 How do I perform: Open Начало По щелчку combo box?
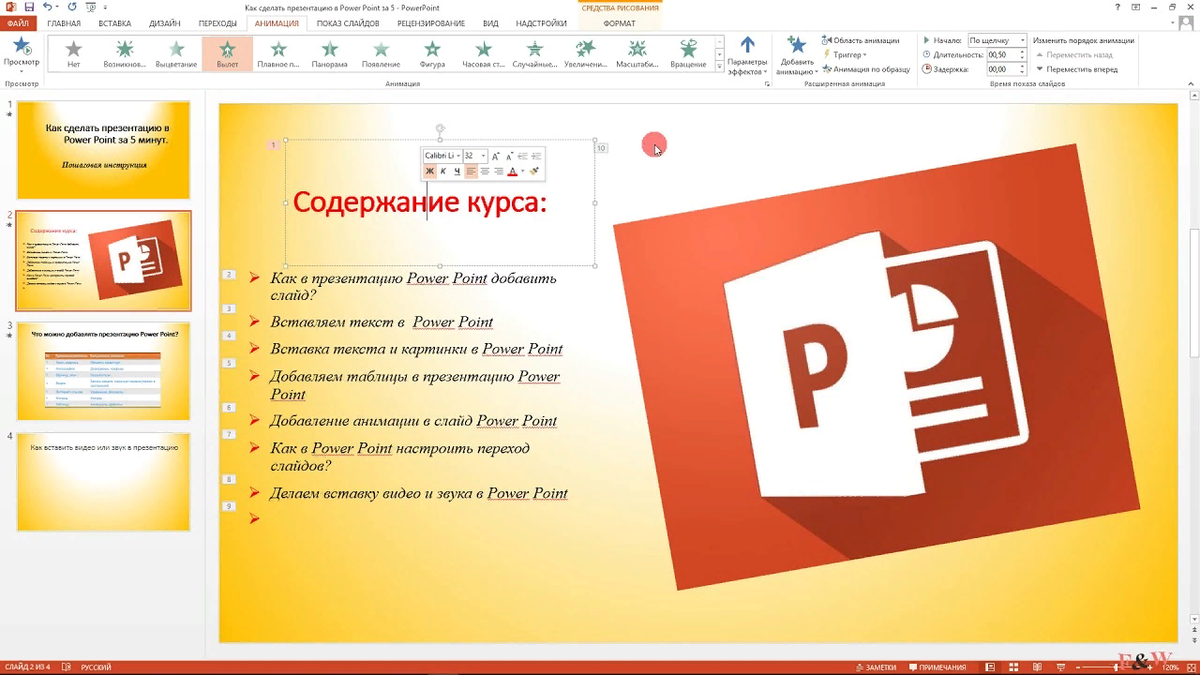[996, 40]
